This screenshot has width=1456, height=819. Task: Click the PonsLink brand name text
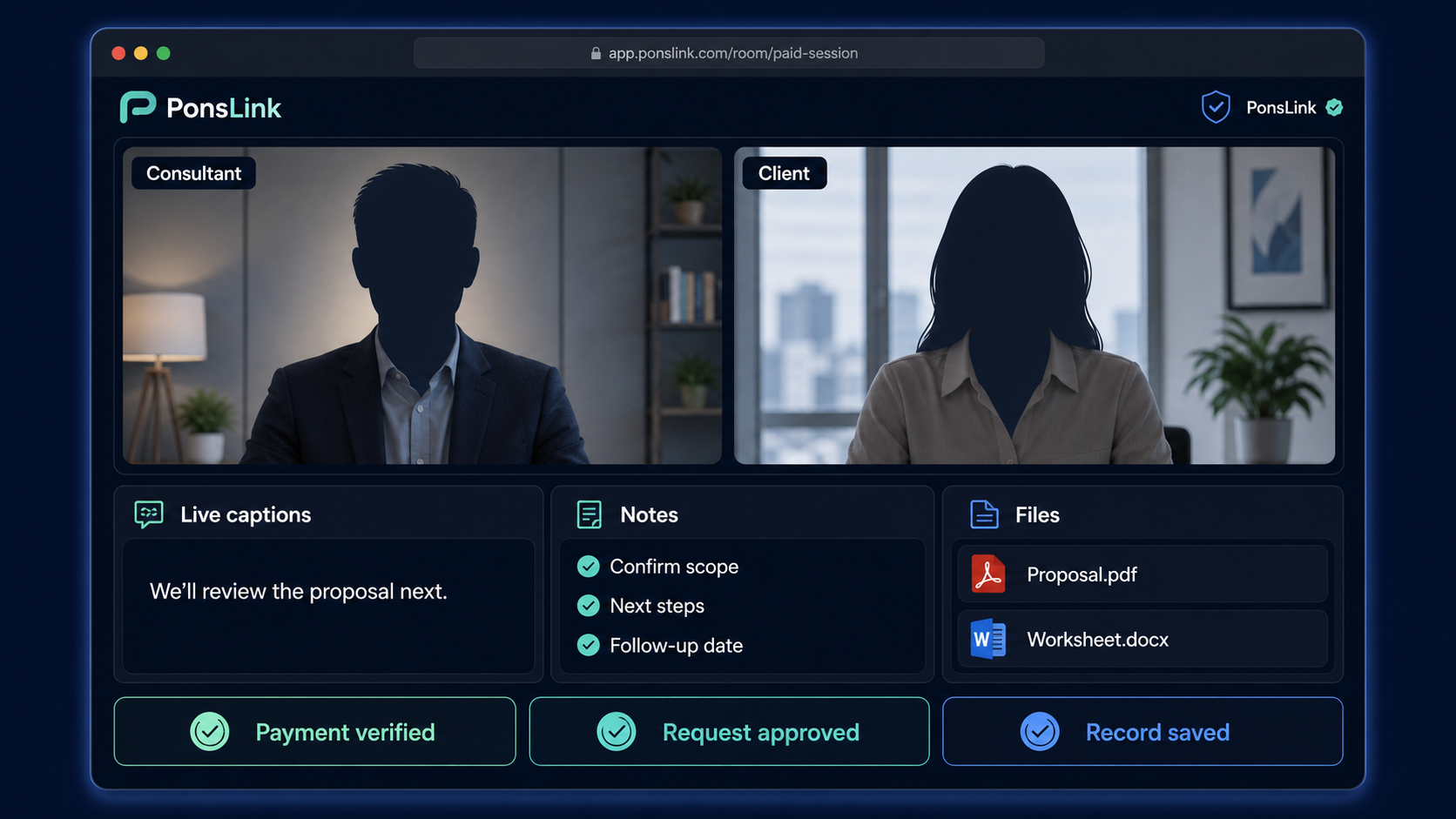pos(224,108)
